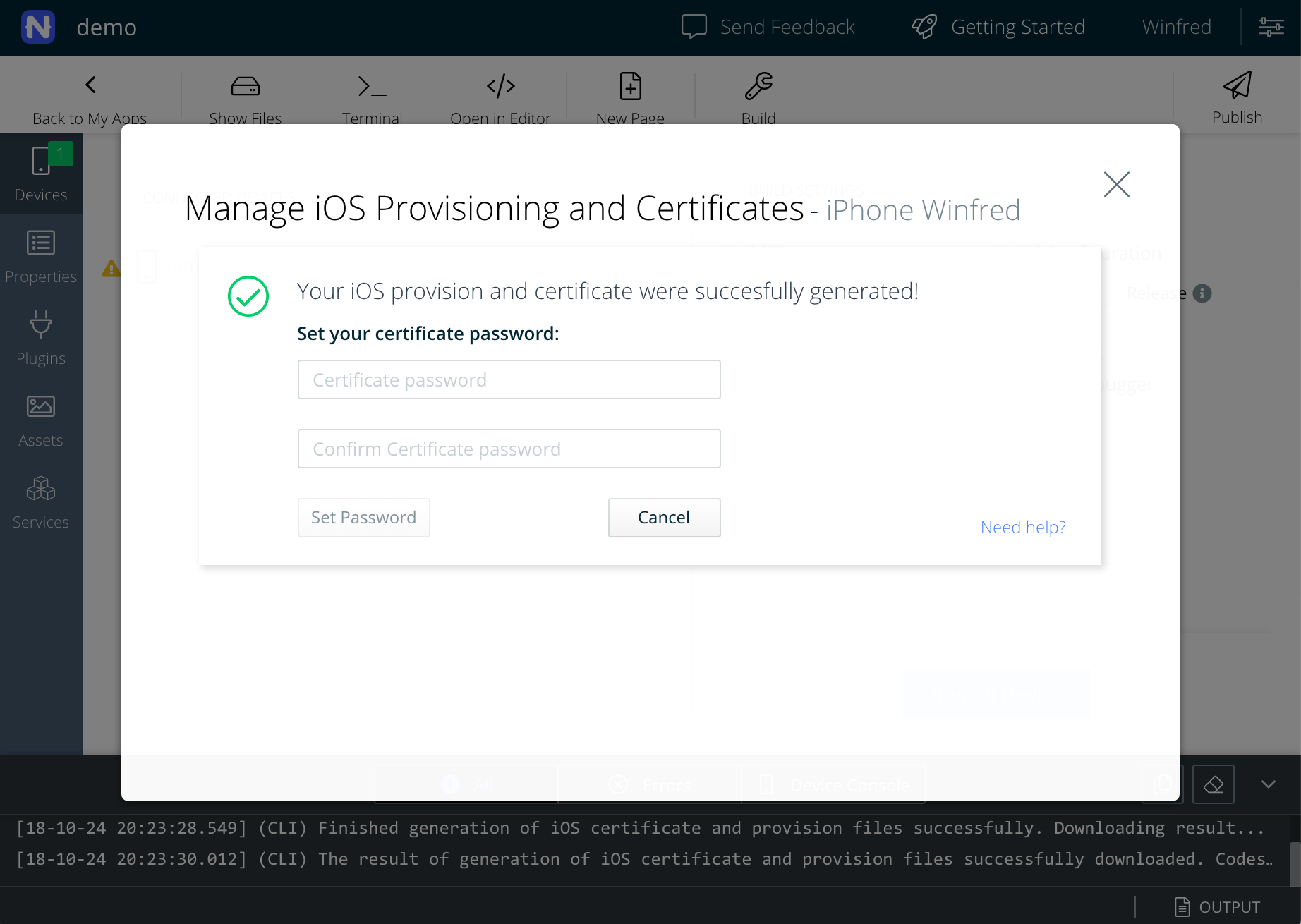Viewport: 1301px width, 924px height.
Task: Create a New Page from the toolbar
Action: tap(630, 86)
